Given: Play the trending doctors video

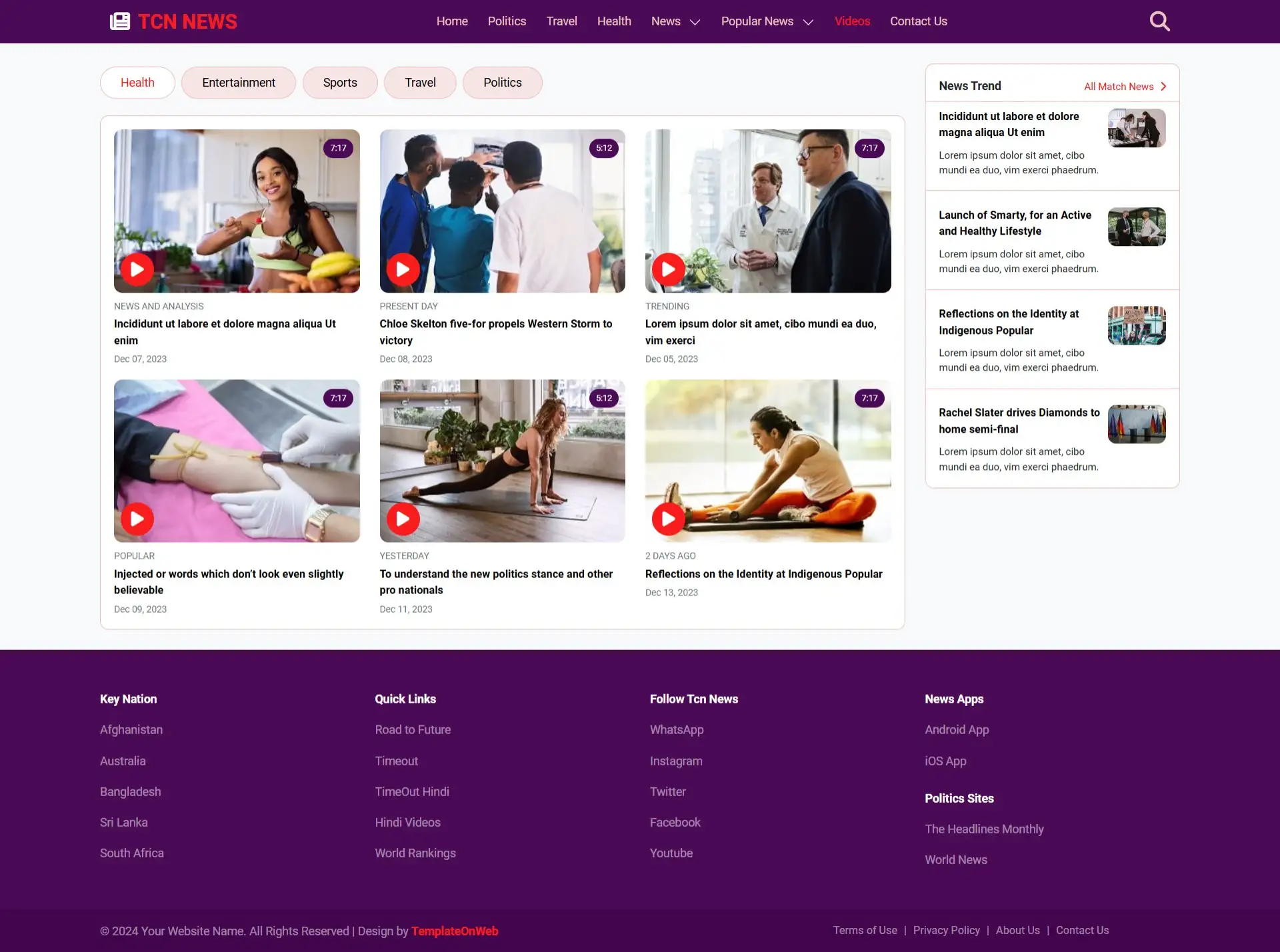Looking at the screenshot, I should 668,269.
